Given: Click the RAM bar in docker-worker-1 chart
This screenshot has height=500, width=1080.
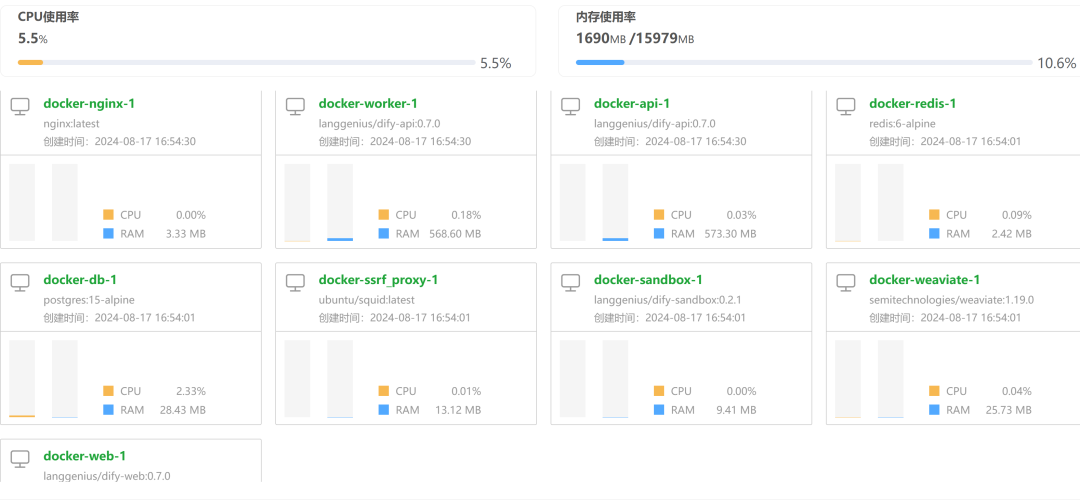Looking at the screenshot, I should [x=340, y=202].
